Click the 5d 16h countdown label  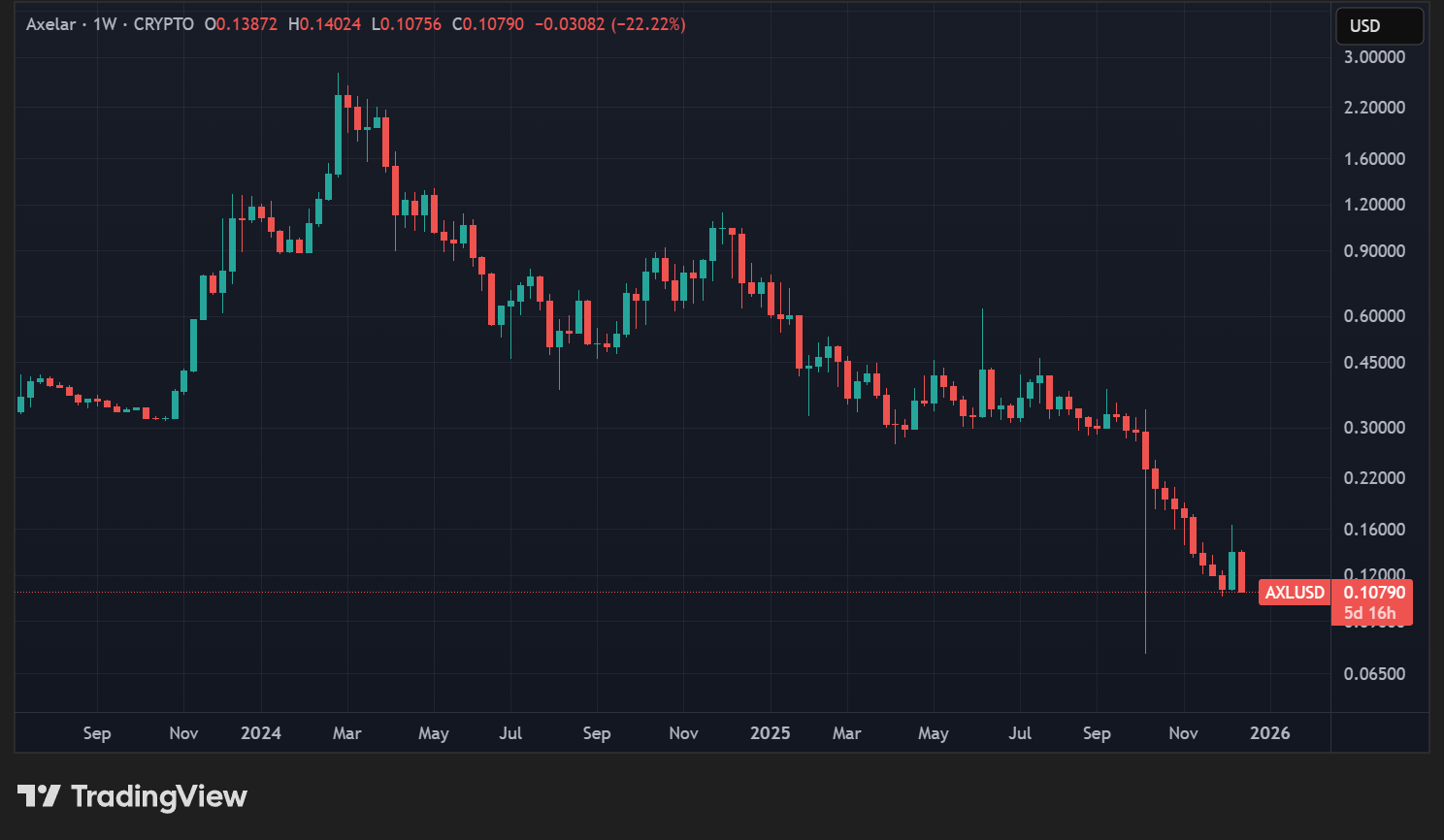(1369, 613)
